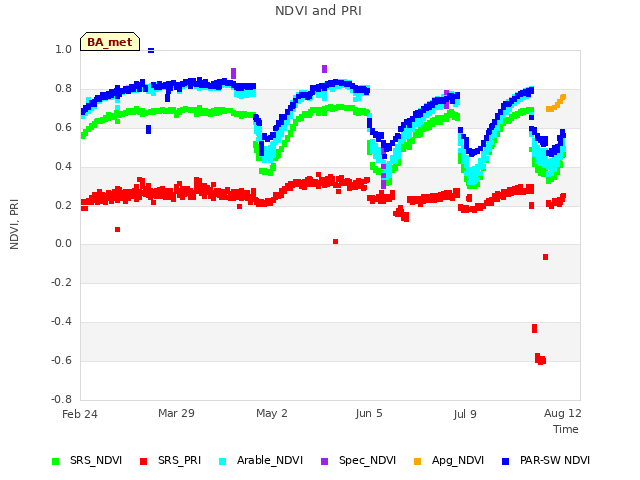This screenshot has width=640, height=480.
Task: Toggle the SRS_PRI series label
Action: (x=180, y=461)
